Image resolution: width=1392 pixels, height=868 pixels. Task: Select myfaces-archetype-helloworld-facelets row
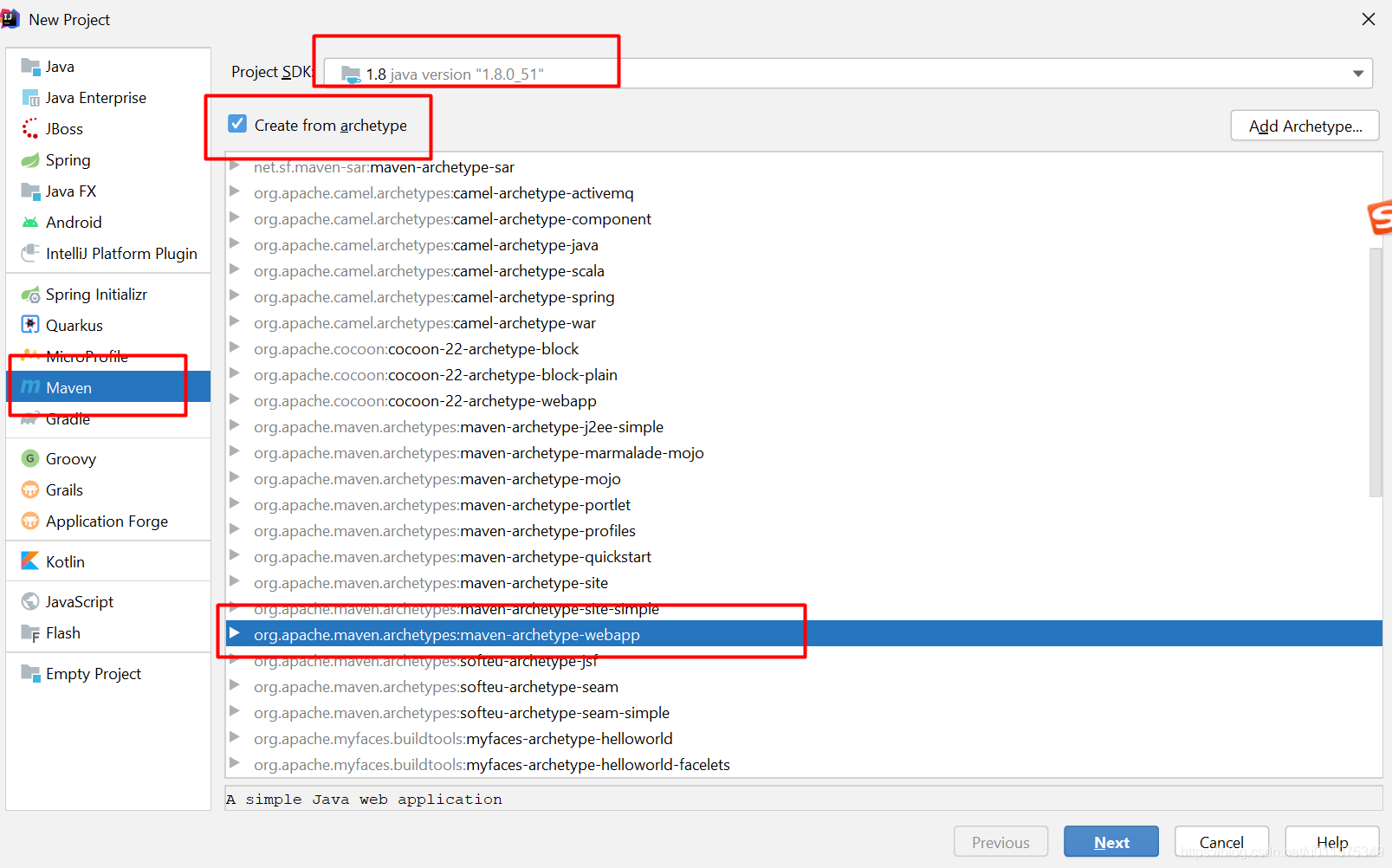803,764
